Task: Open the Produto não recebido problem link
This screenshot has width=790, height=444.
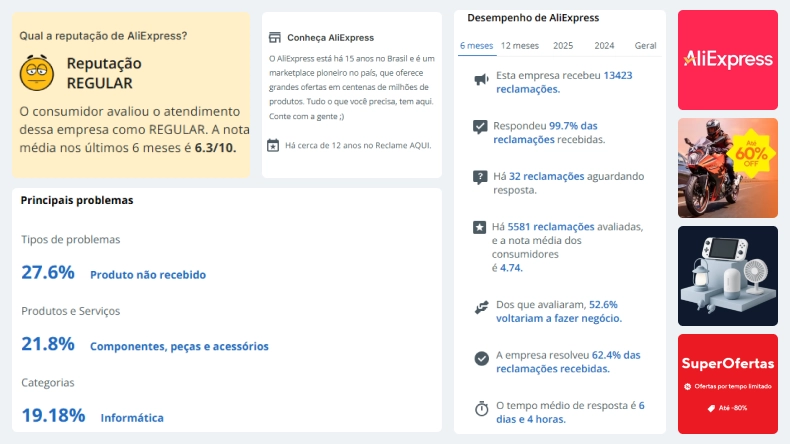Action: pos(148,275)
